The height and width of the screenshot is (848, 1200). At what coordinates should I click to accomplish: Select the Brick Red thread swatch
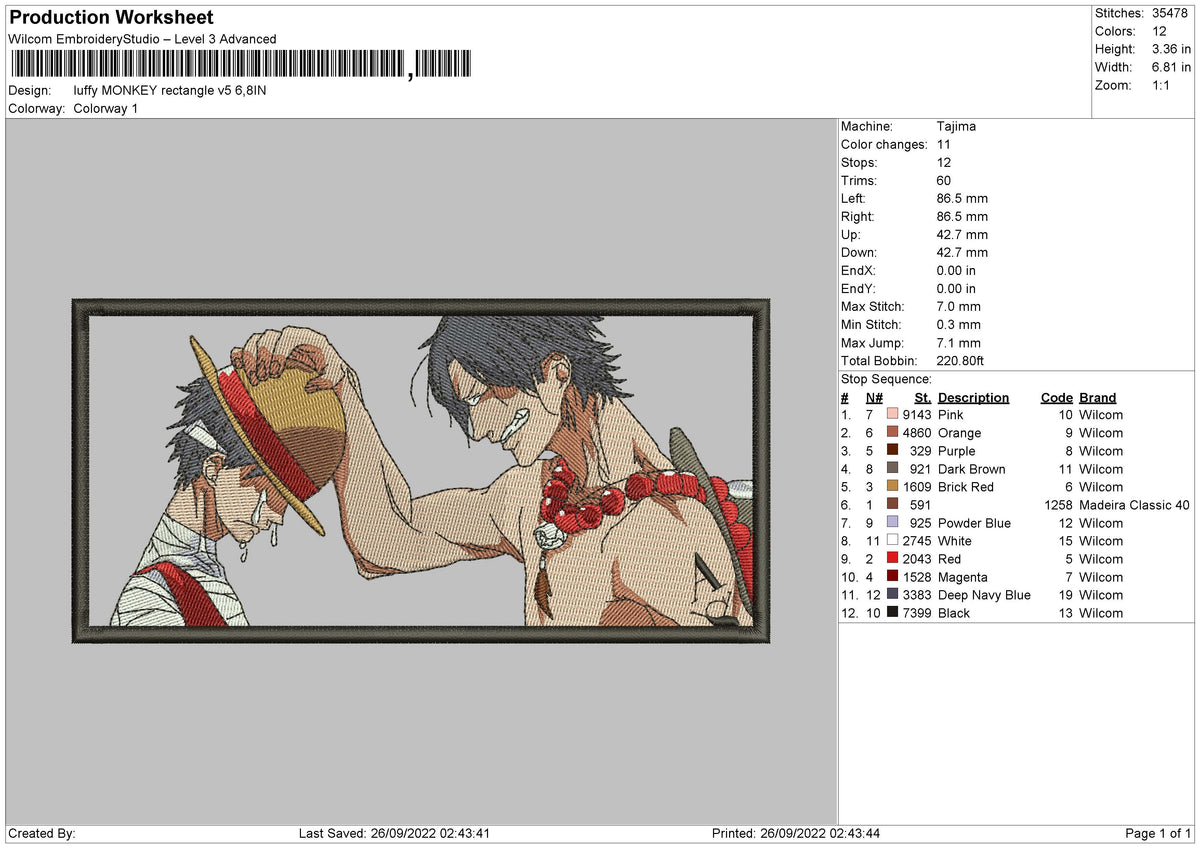pyautogui.click(x=892, y=487)
